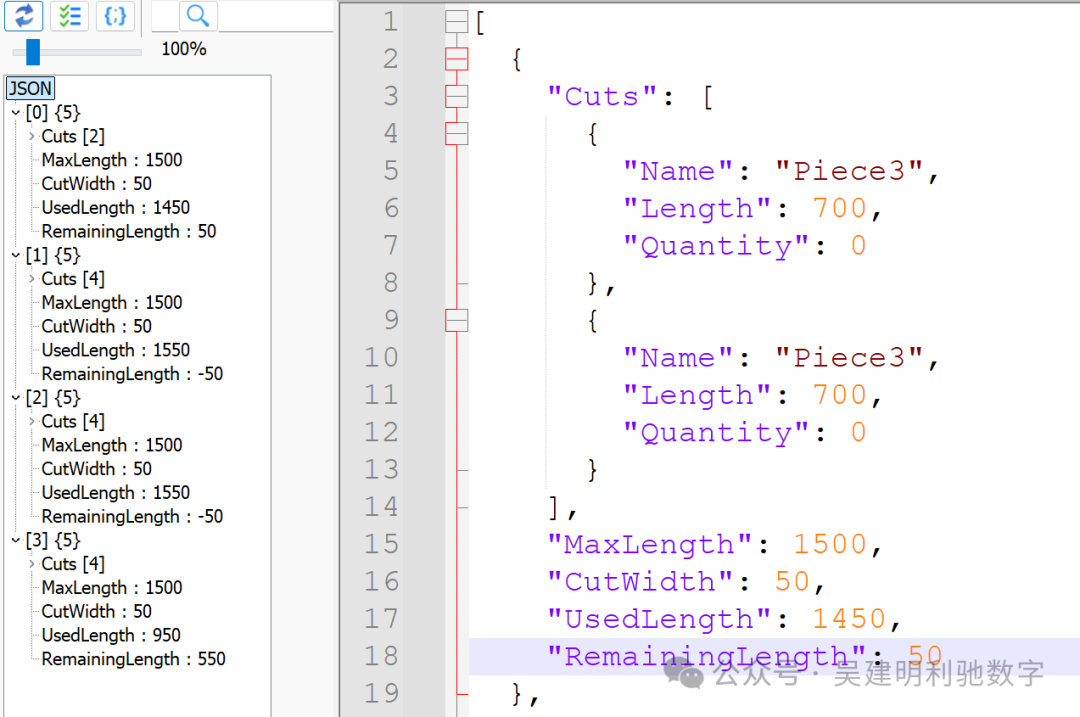Click line number 15 in the gutter
The height and width of the screenshot is (717, 1080).
point(381,544)
